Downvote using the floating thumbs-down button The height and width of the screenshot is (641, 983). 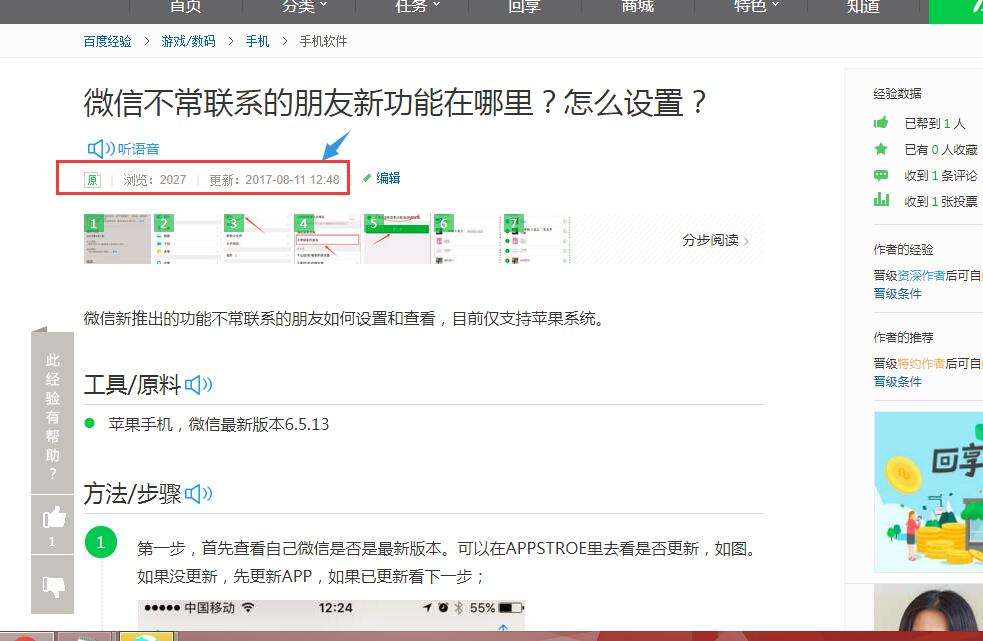(x=53, y=585)
